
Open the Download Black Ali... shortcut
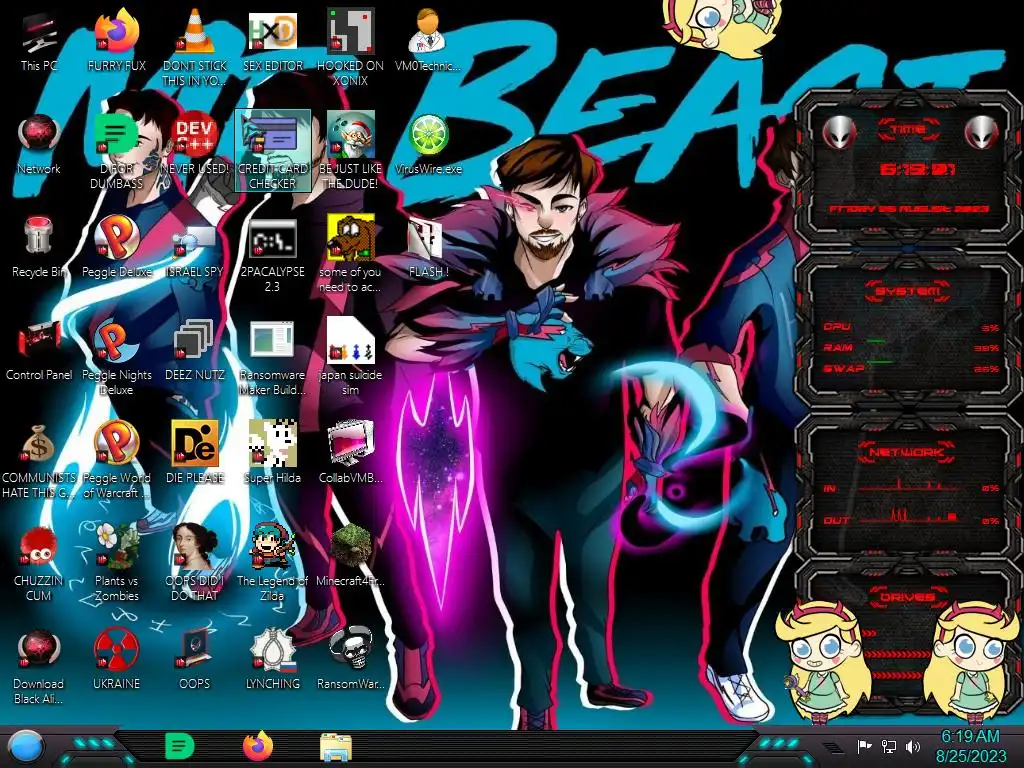[39, 666]
